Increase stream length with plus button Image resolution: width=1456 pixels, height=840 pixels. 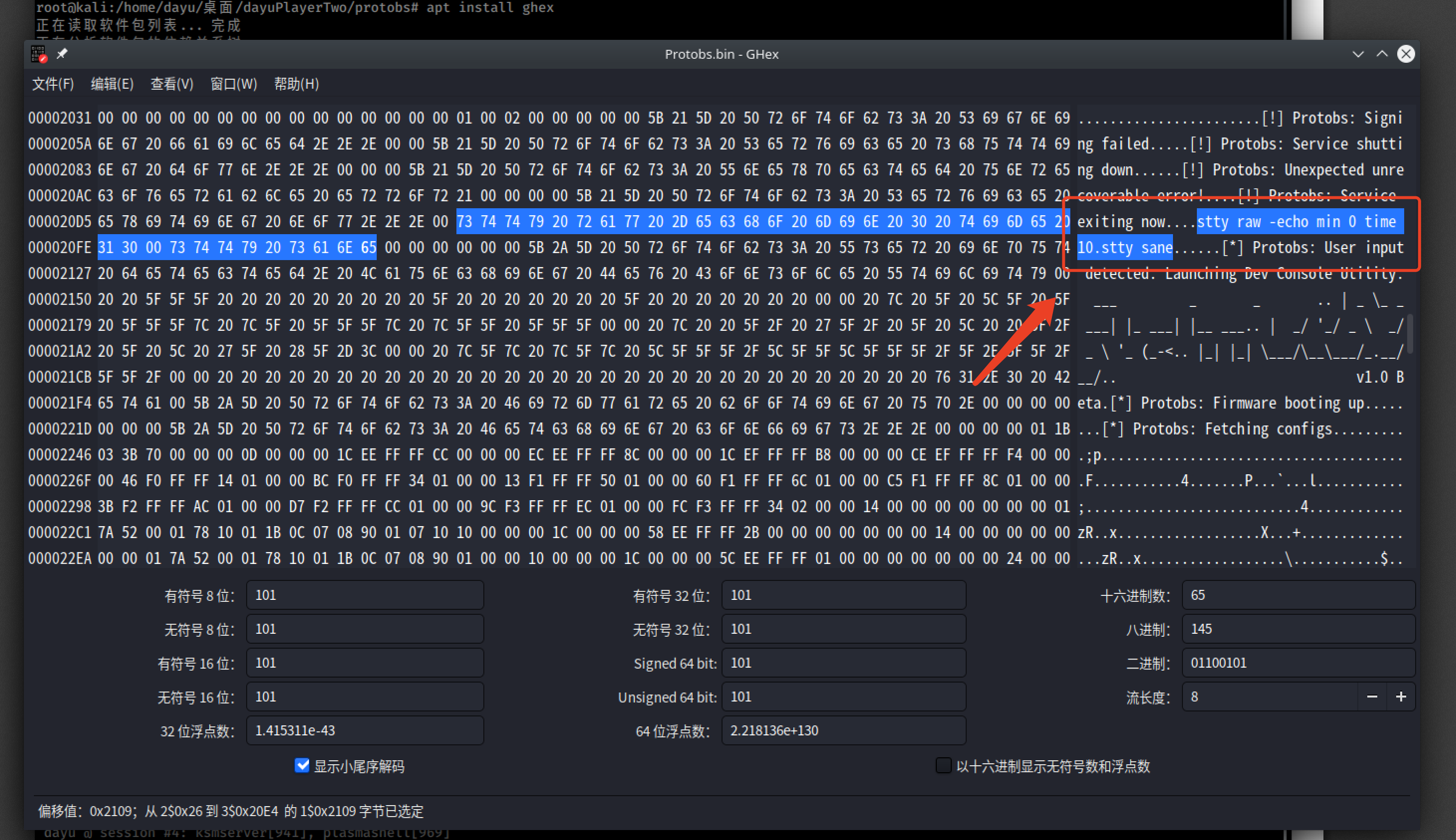click(x=1401, y=697)
